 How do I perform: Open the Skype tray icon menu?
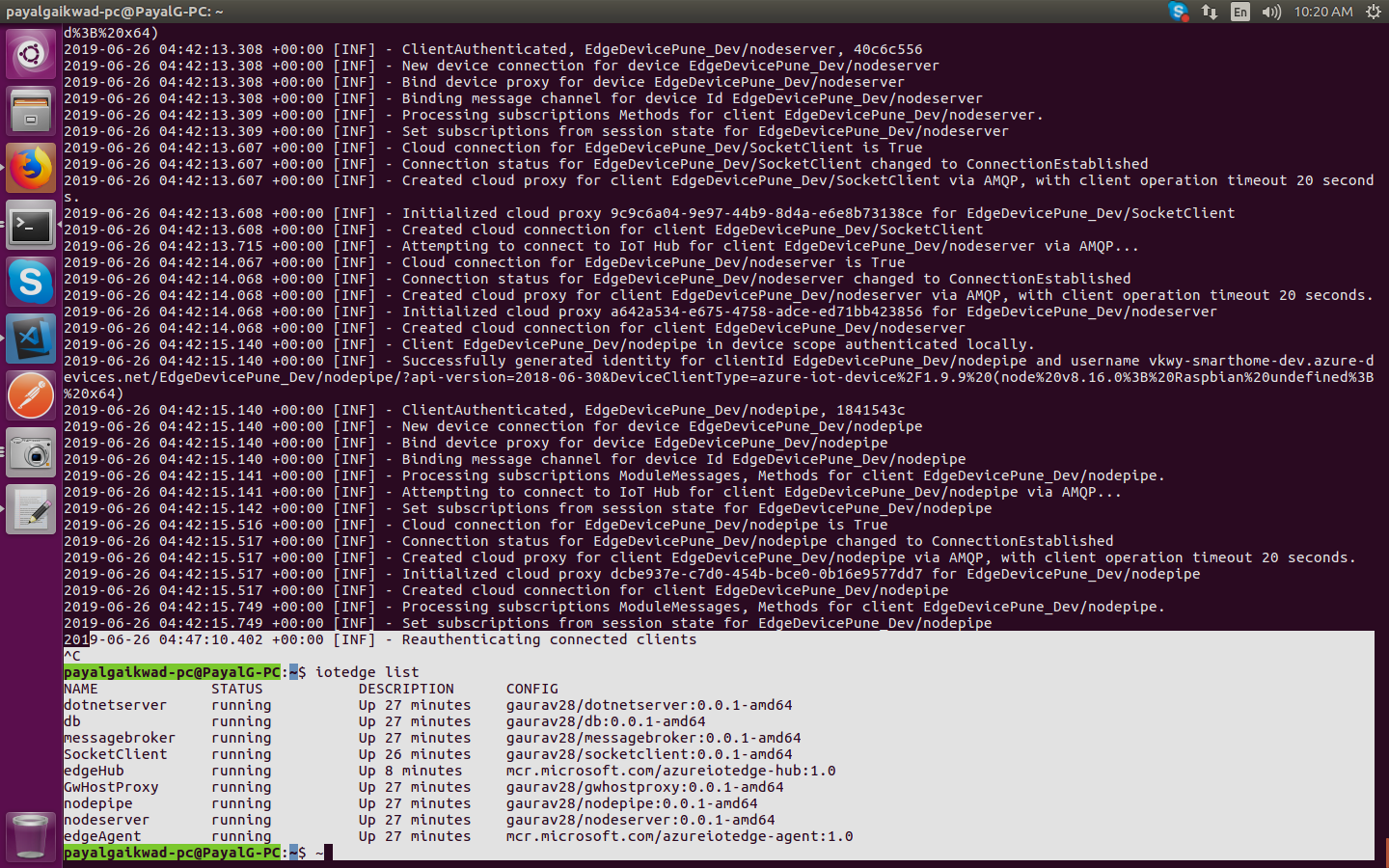(1179, 13)
